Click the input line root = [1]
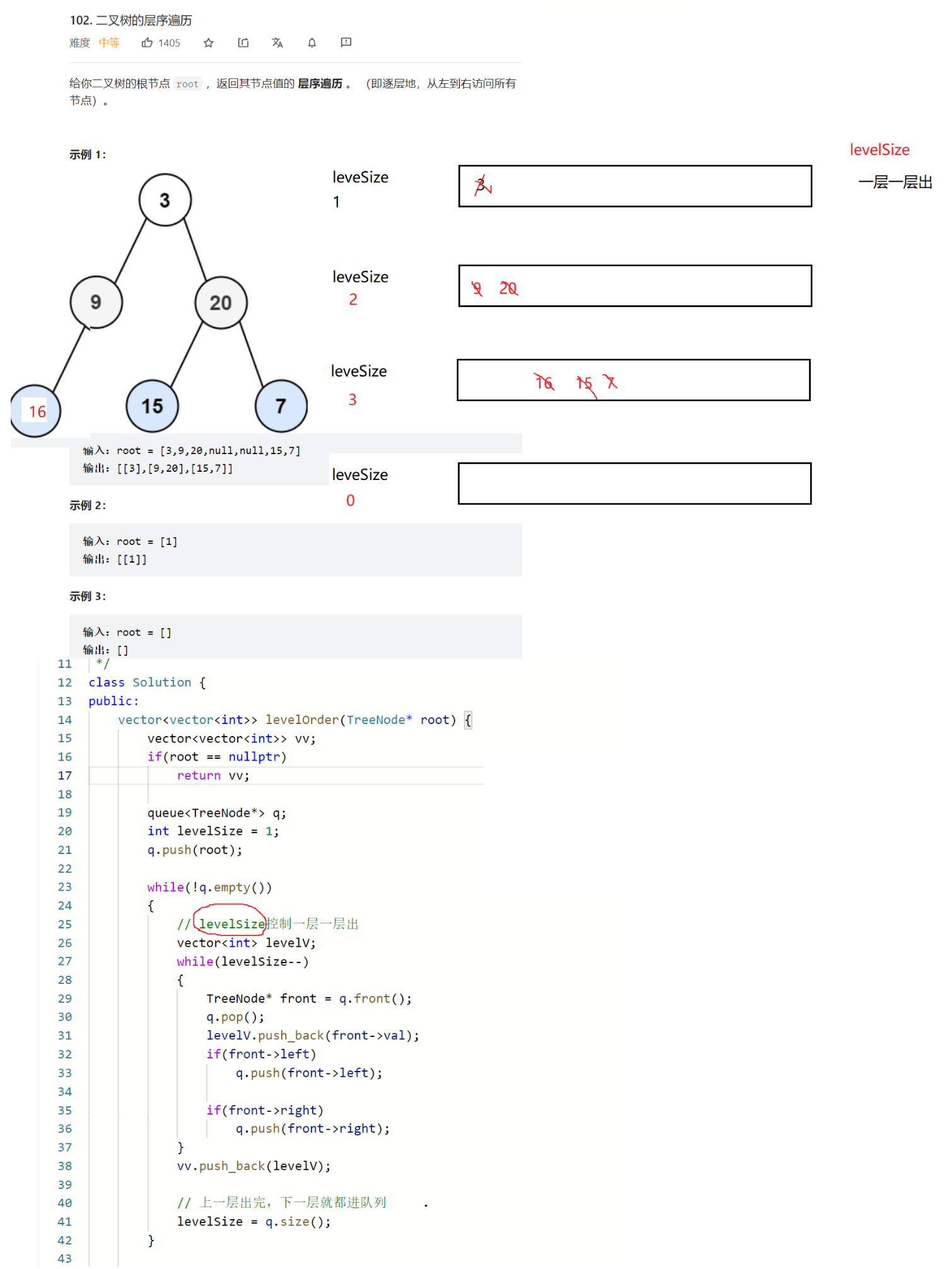This screenshot has height=1269, width=952. [130, 541]
